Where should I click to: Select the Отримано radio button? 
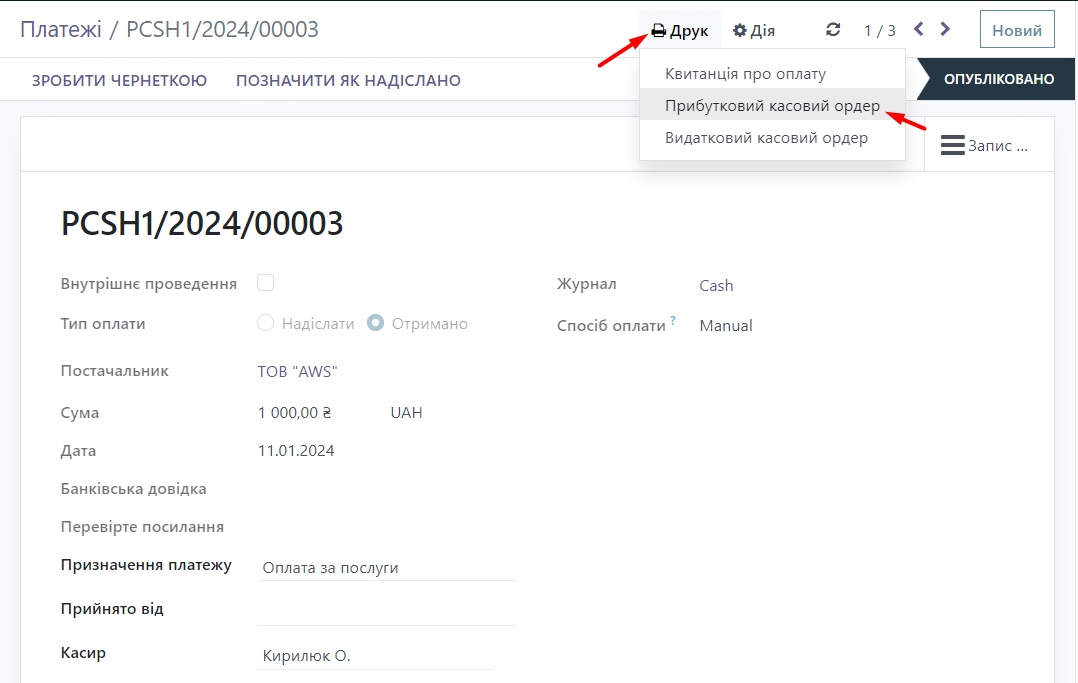tap(376, 323)
